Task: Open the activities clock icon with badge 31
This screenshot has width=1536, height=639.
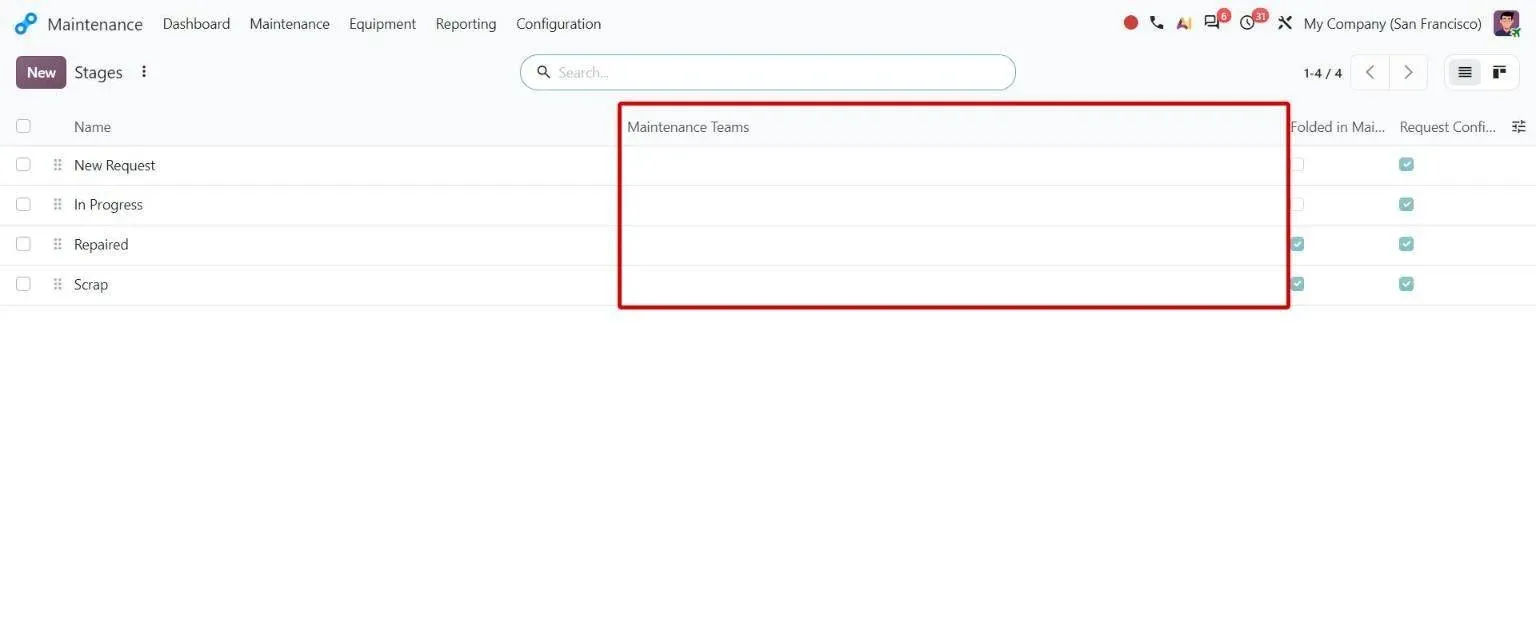Action: point(1249,22)
